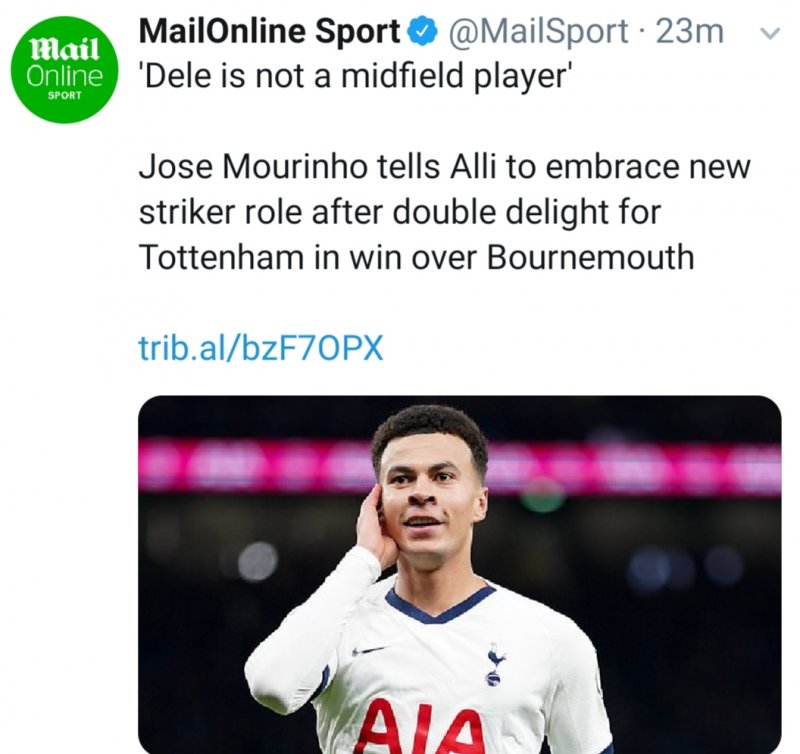Click the Jose Mourinho tweet body text
800x754 pixels.
click(444, 212)
